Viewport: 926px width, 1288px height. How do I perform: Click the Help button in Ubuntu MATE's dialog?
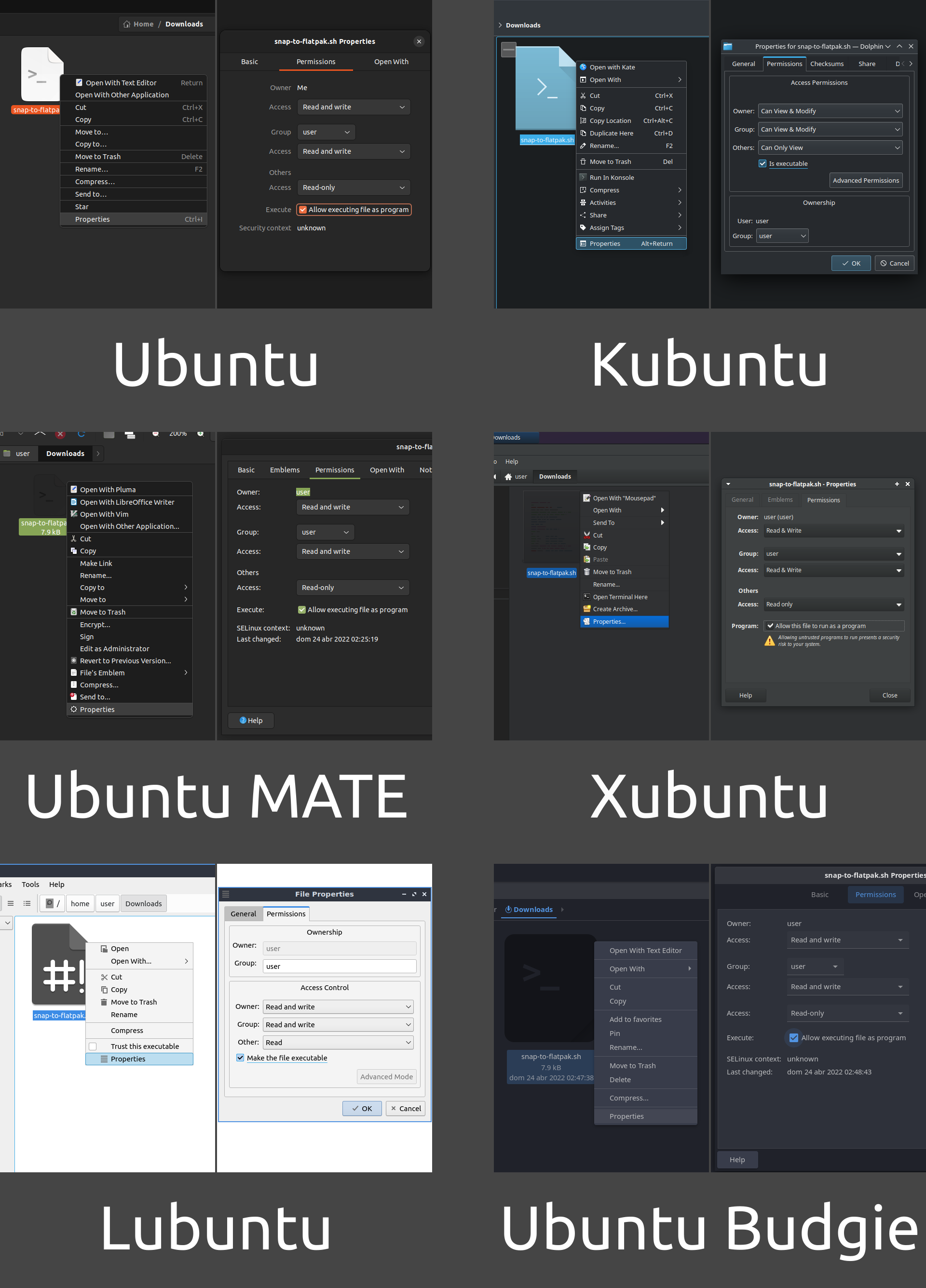point(250,720)
